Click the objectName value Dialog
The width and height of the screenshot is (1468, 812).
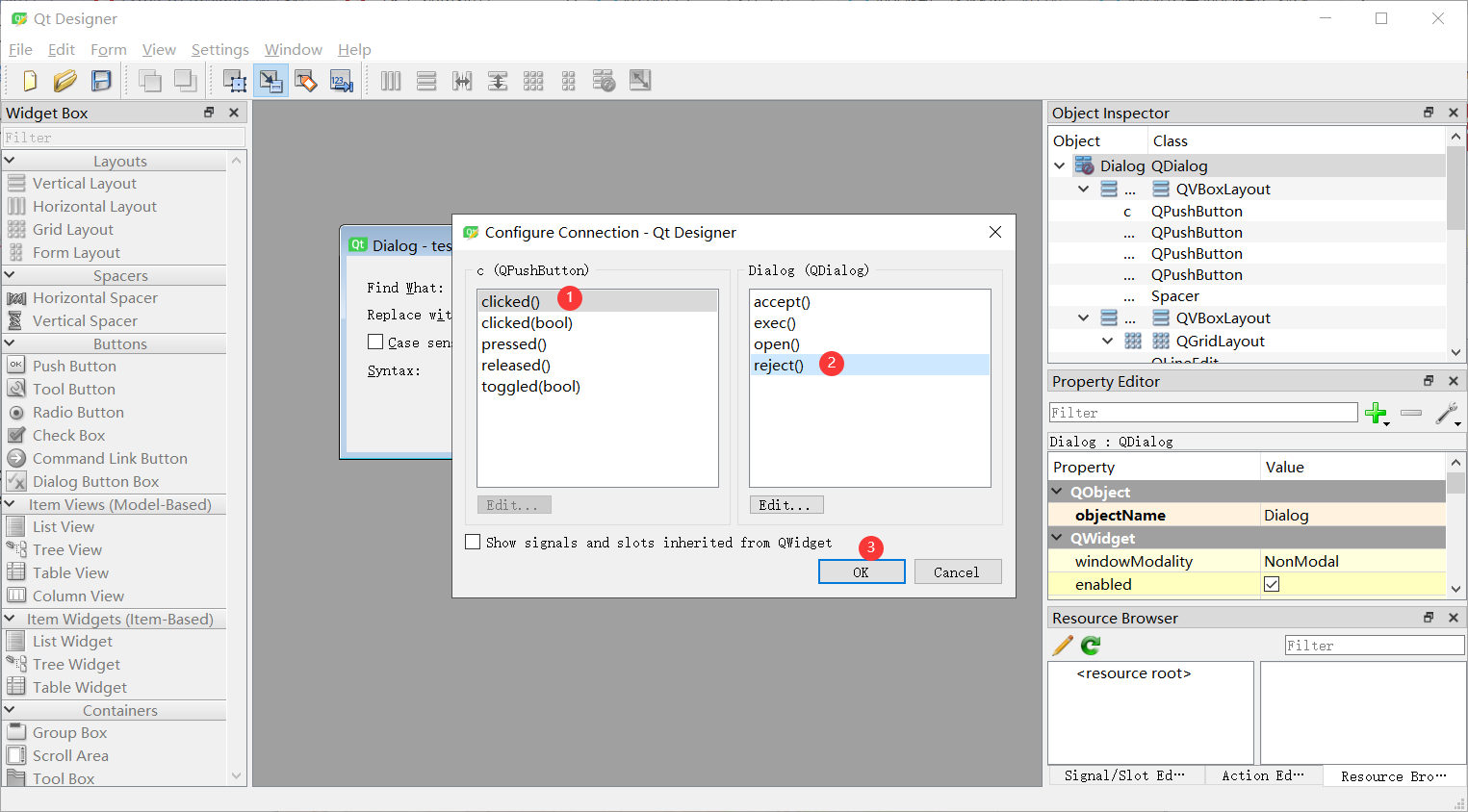pos(1352,515)
